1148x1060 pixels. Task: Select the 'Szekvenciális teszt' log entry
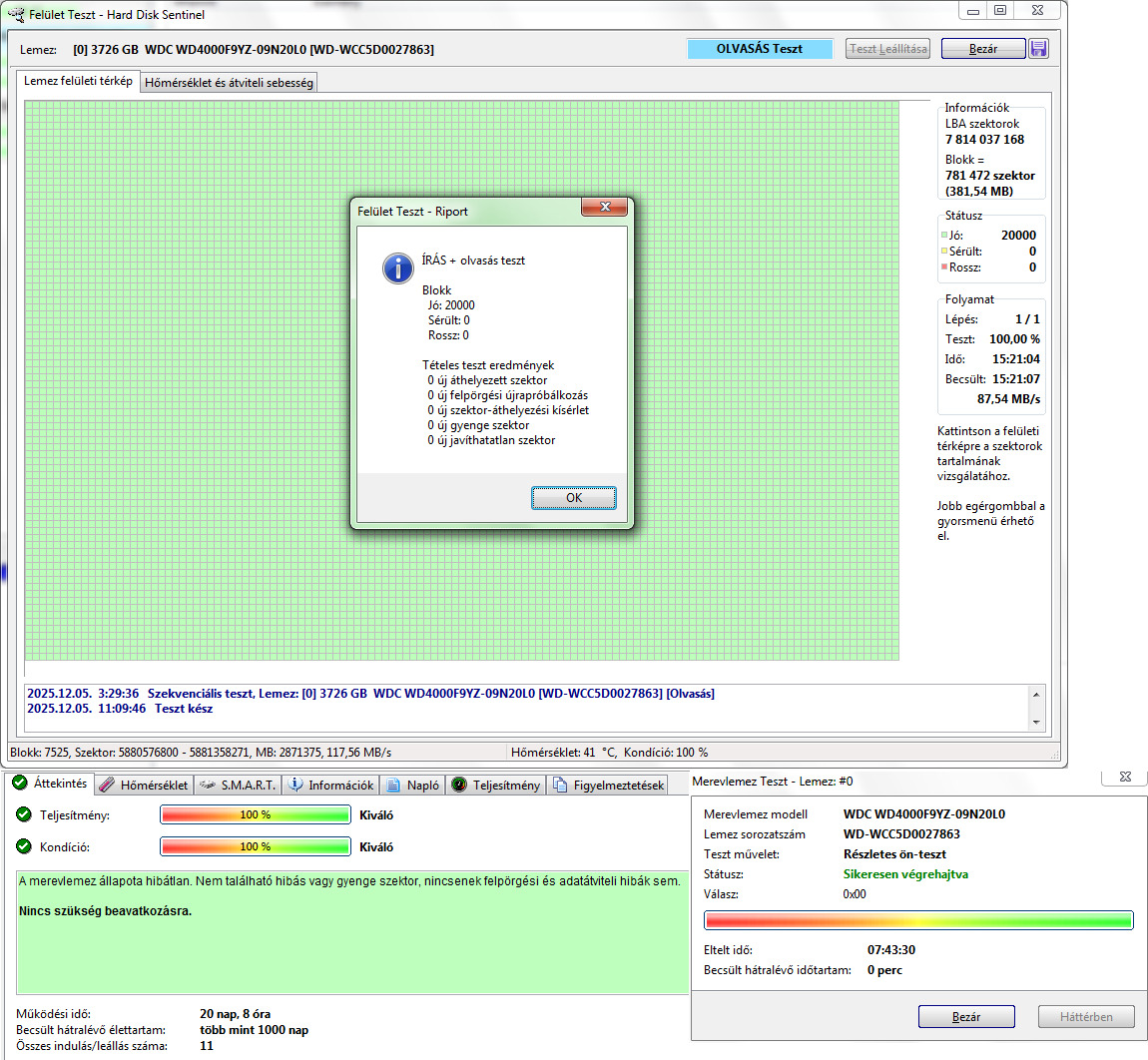click(370, 694)
